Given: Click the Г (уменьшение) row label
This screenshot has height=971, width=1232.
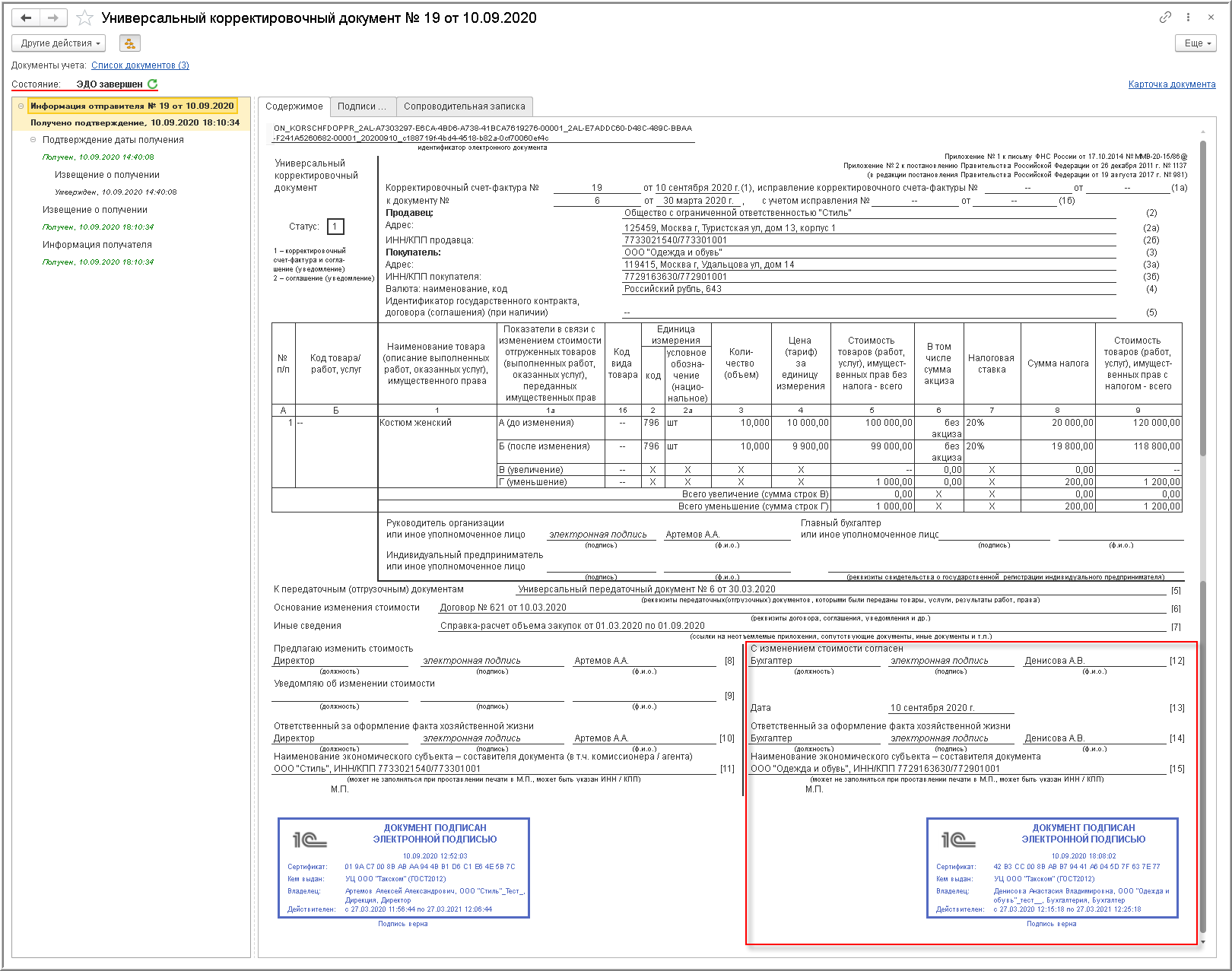Looking at the screenshot, I should coord(533,482).
